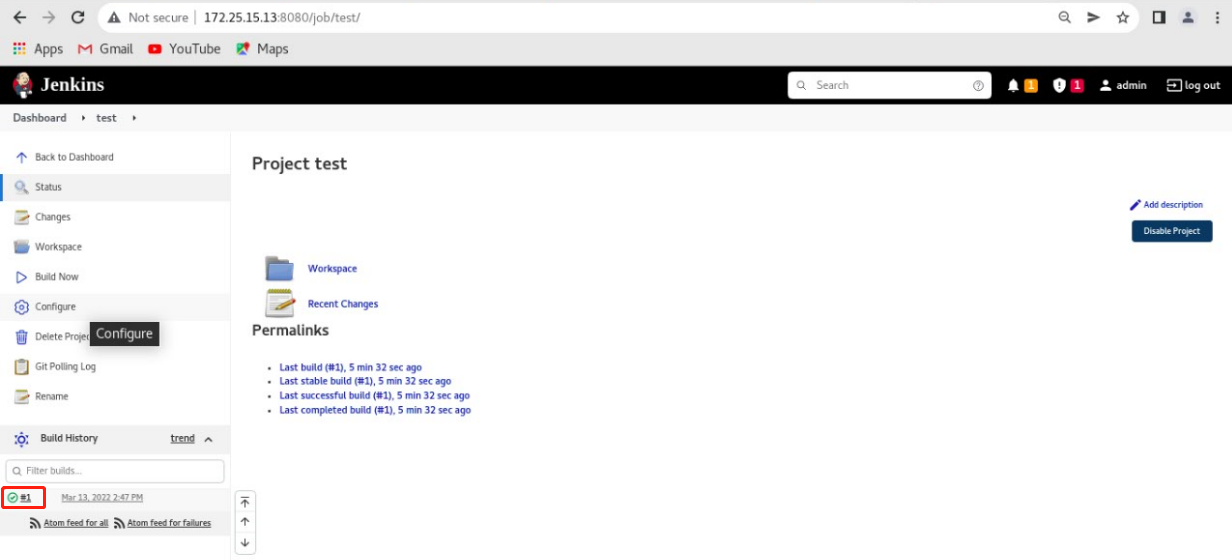
Task: Open the Maps bookmark
Action: (262, 49)
